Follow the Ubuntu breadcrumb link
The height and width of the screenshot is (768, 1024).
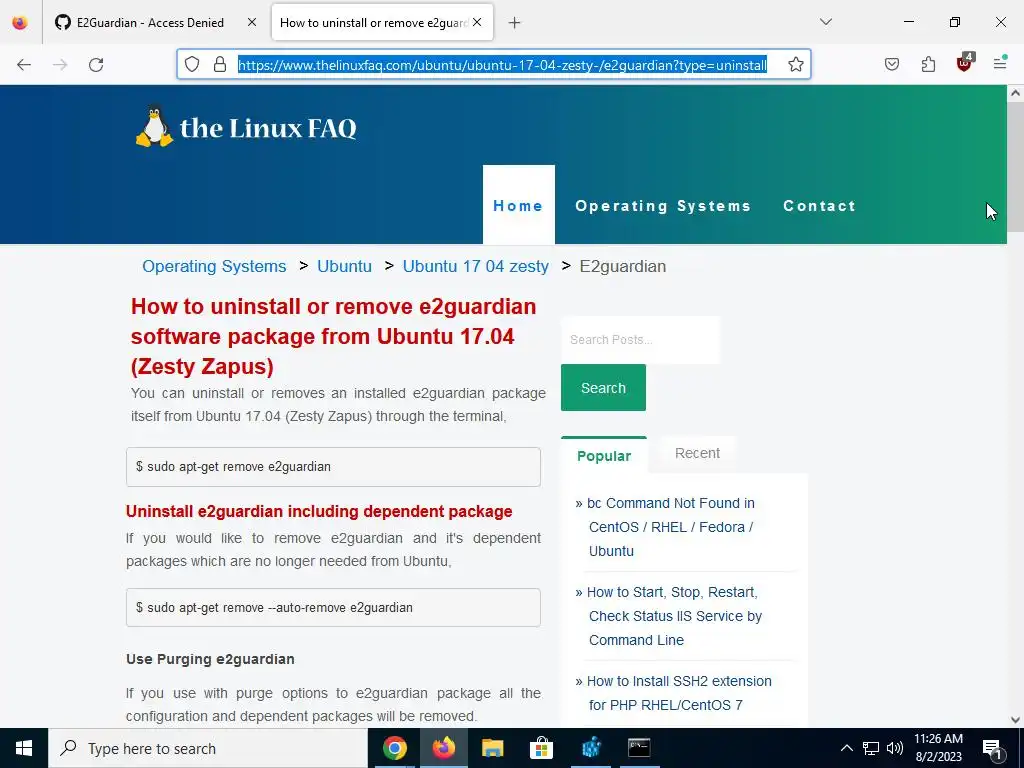coord(344,266)
